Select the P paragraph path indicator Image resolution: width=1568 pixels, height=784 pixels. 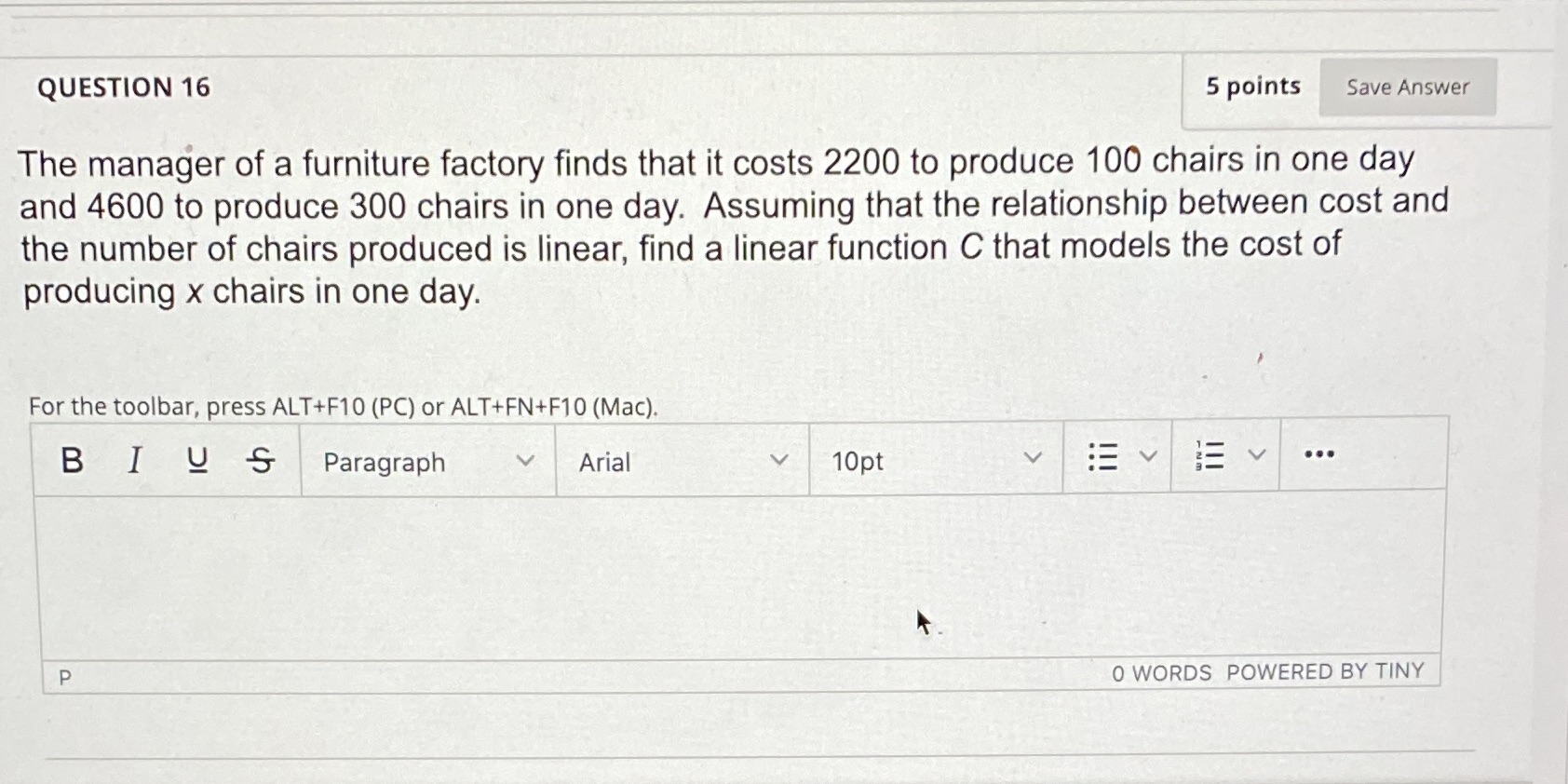pos(63,676)
